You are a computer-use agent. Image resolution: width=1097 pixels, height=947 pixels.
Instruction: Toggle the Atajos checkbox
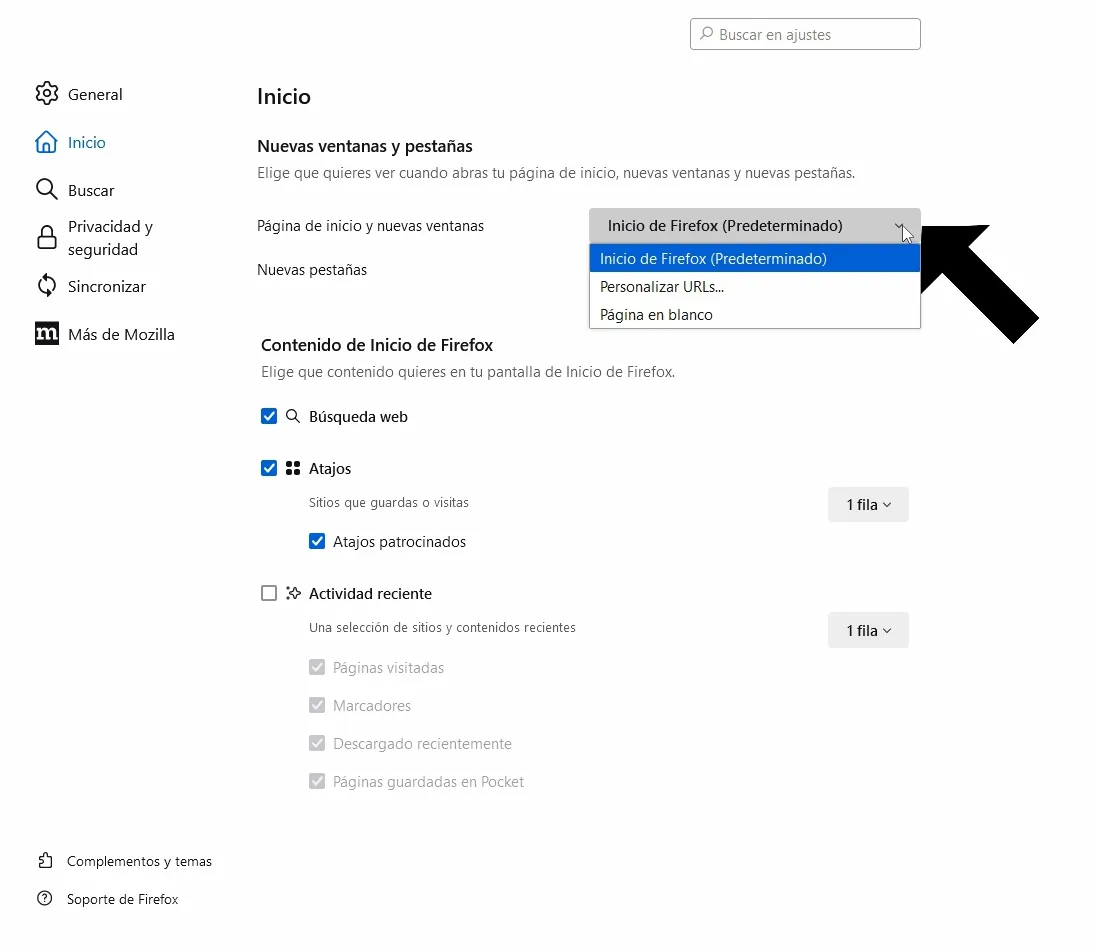269,468
